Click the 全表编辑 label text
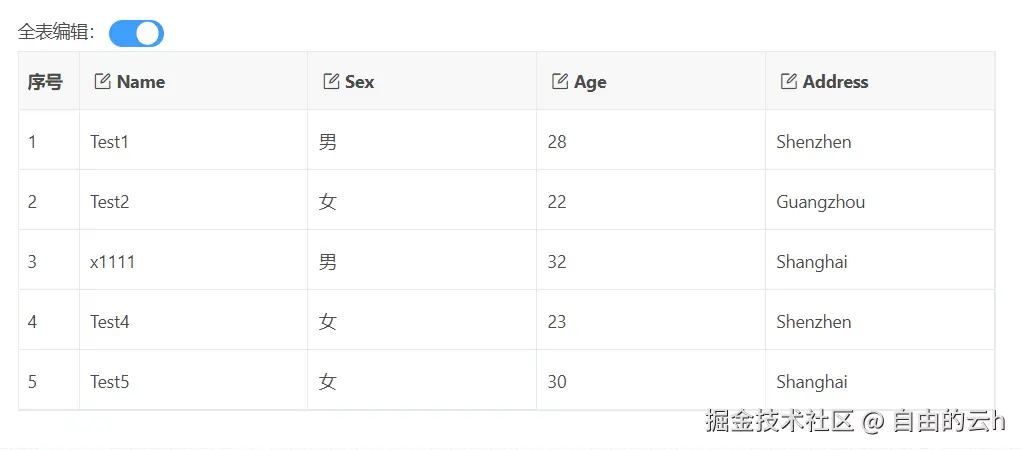The height and width of the screenshot is (450, 1022). [56, 33]
